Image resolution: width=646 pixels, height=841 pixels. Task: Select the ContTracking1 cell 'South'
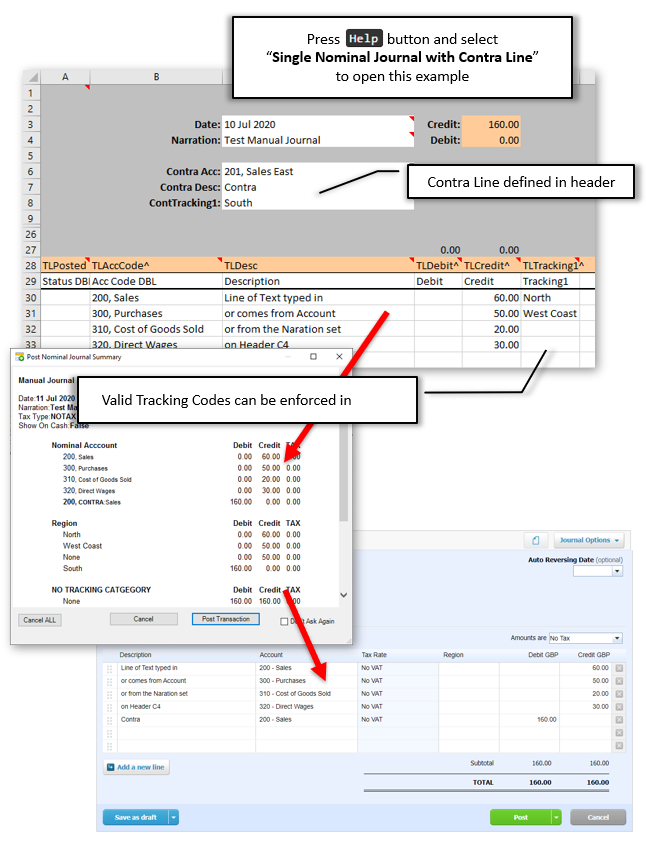[318, 203]
